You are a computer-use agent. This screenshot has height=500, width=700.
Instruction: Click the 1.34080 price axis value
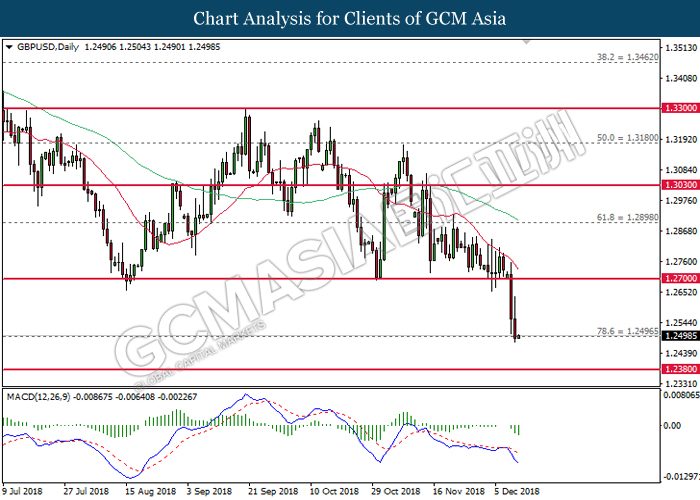[x=681, y=79]
